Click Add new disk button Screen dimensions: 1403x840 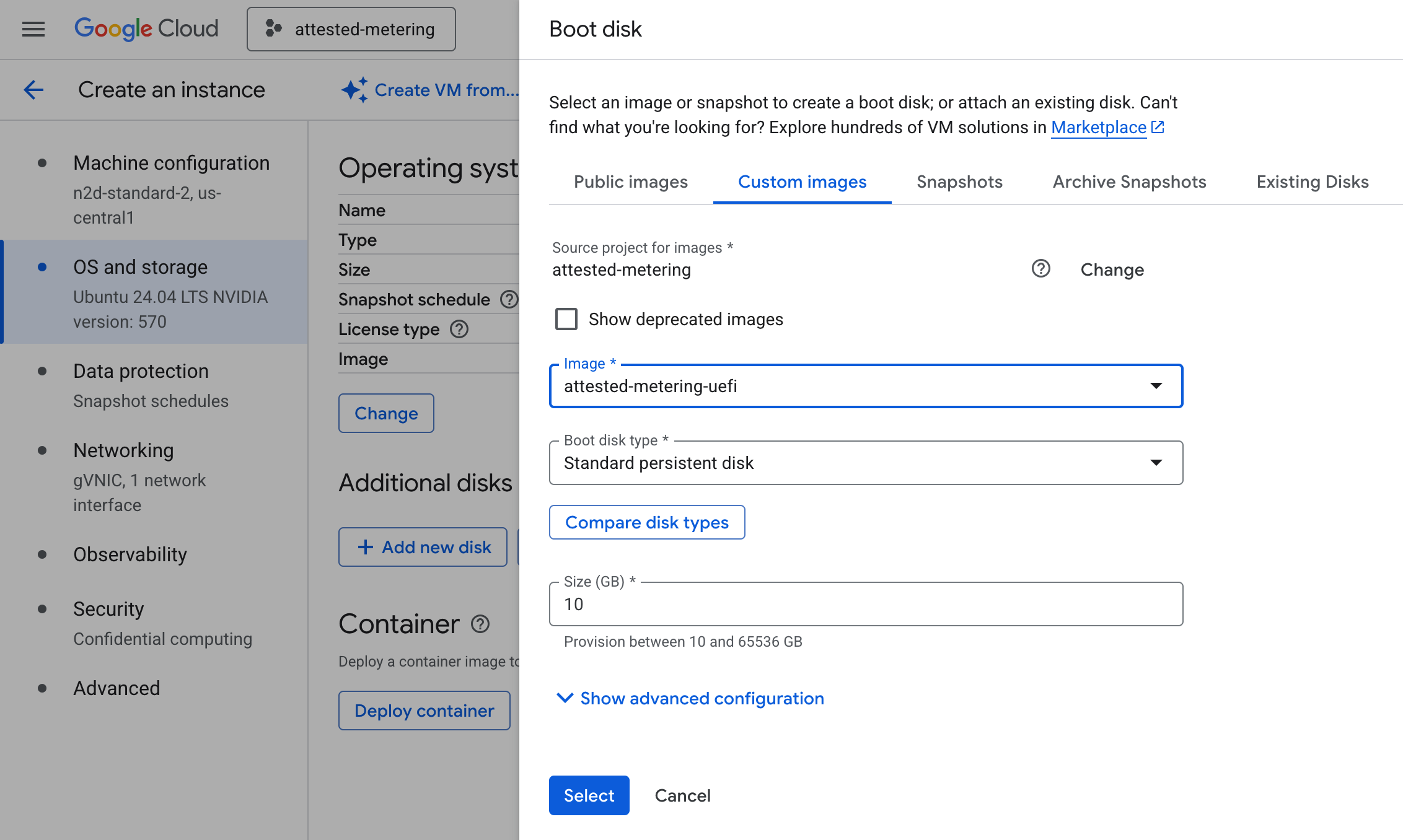click(423, 547)
